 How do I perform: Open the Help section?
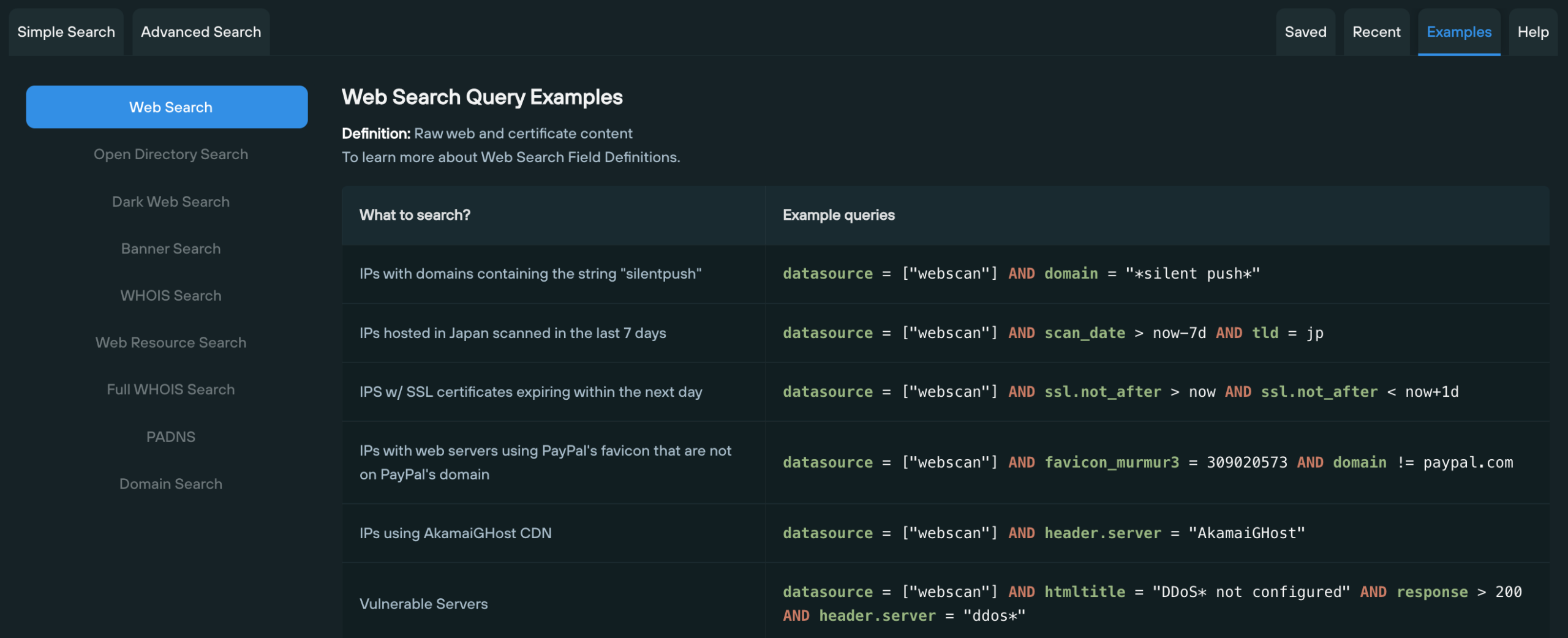(1533, 32)
